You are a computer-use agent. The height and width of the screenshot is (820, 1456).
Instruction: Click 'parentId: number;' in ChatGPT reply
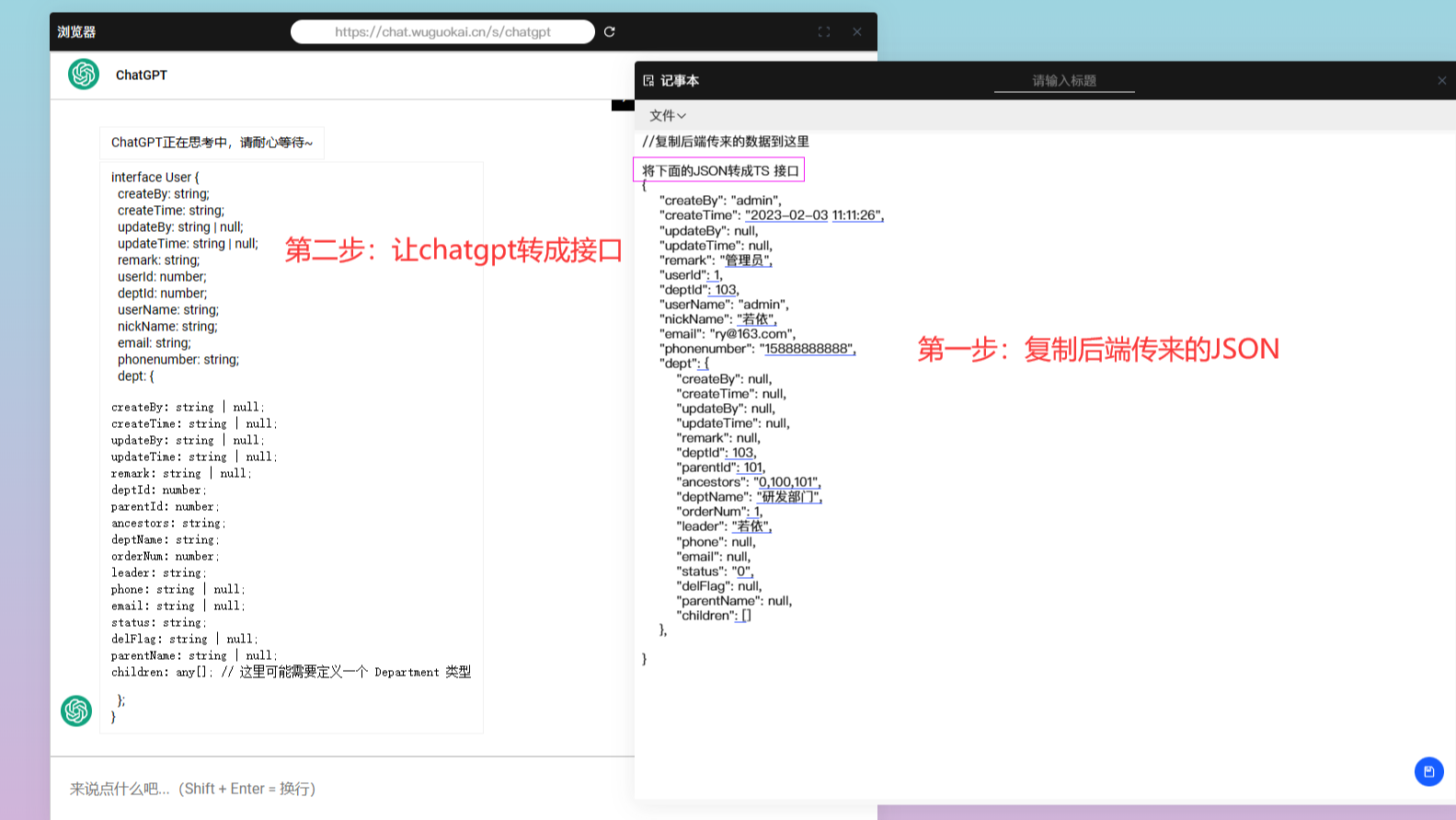[x=166, y=506]
